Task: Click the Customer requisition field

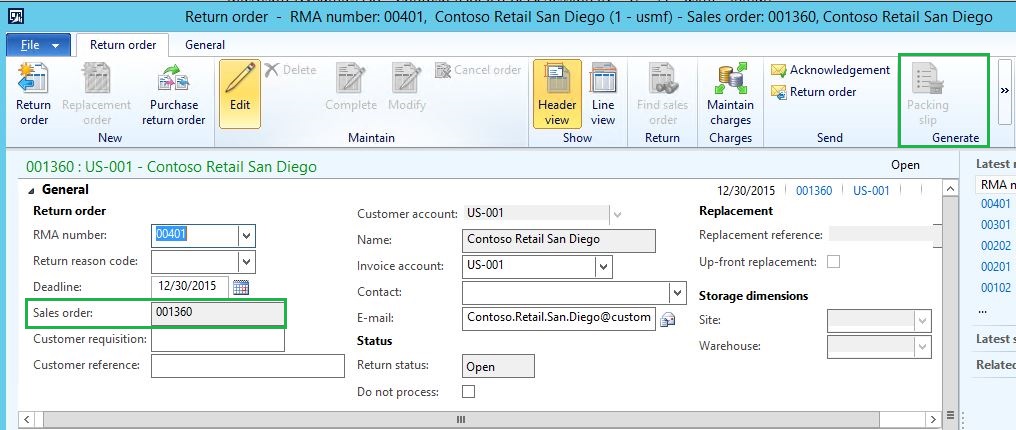Action: coord(218,339)
